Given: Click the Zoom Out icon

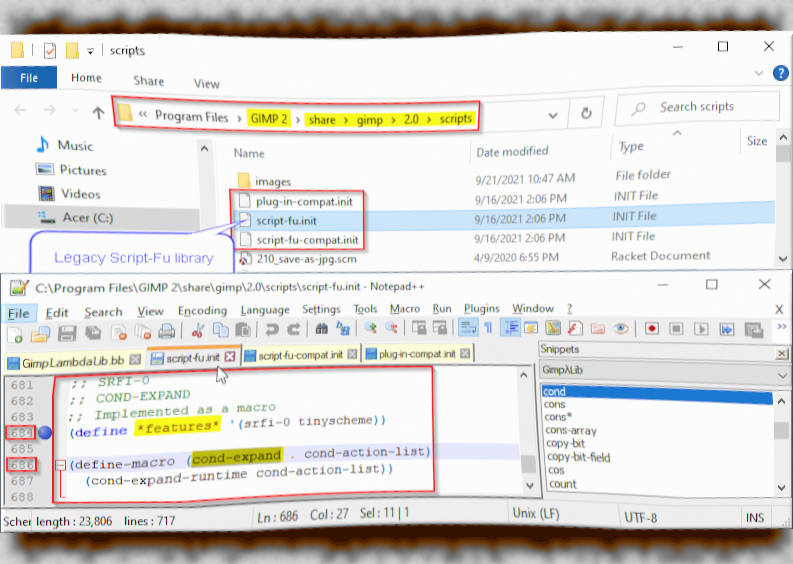Looking at the screenshot, I should coord(391,328).
